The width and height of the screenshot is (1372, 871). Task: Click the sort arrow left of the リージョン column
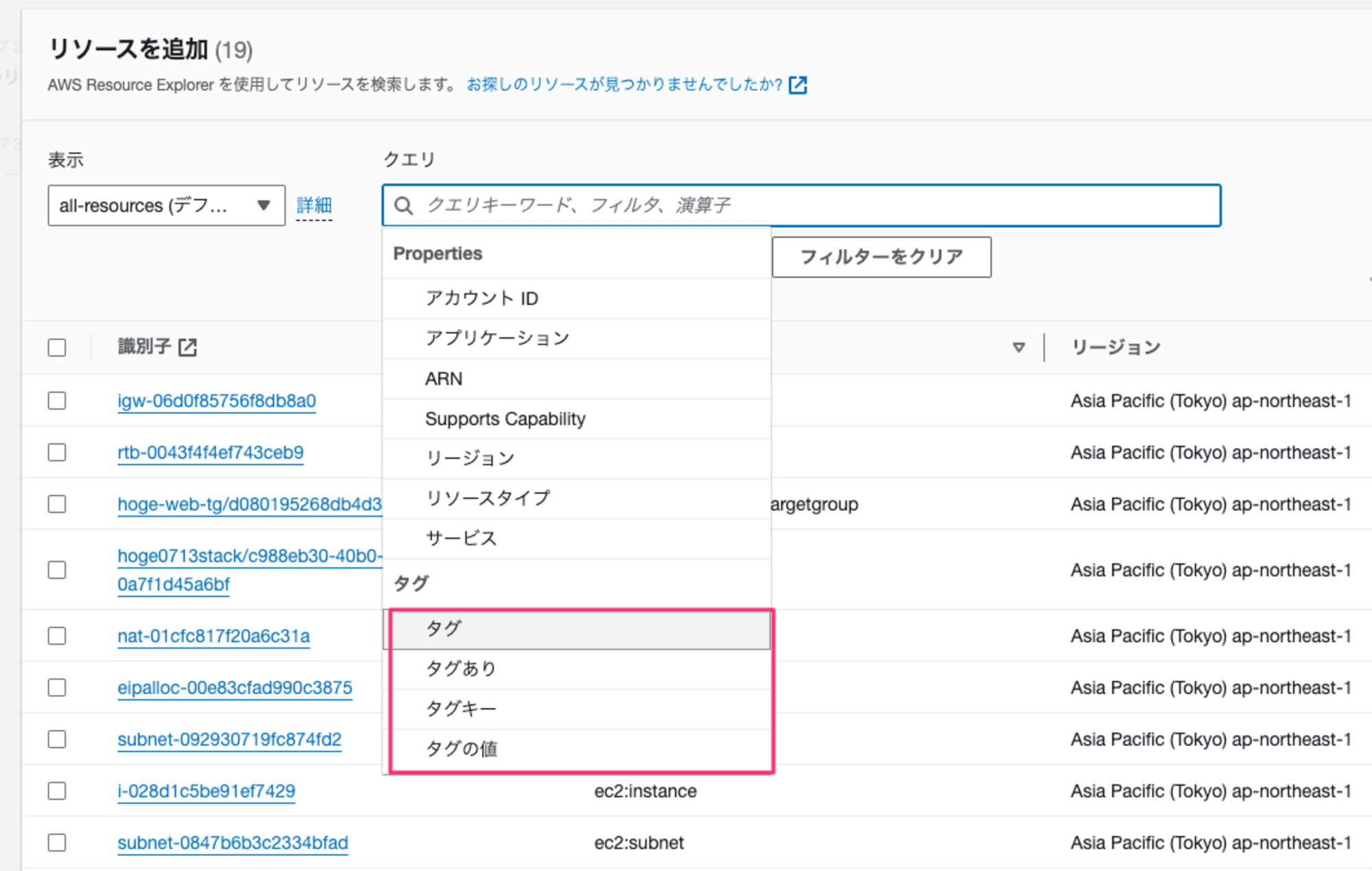pos(1019,348)
